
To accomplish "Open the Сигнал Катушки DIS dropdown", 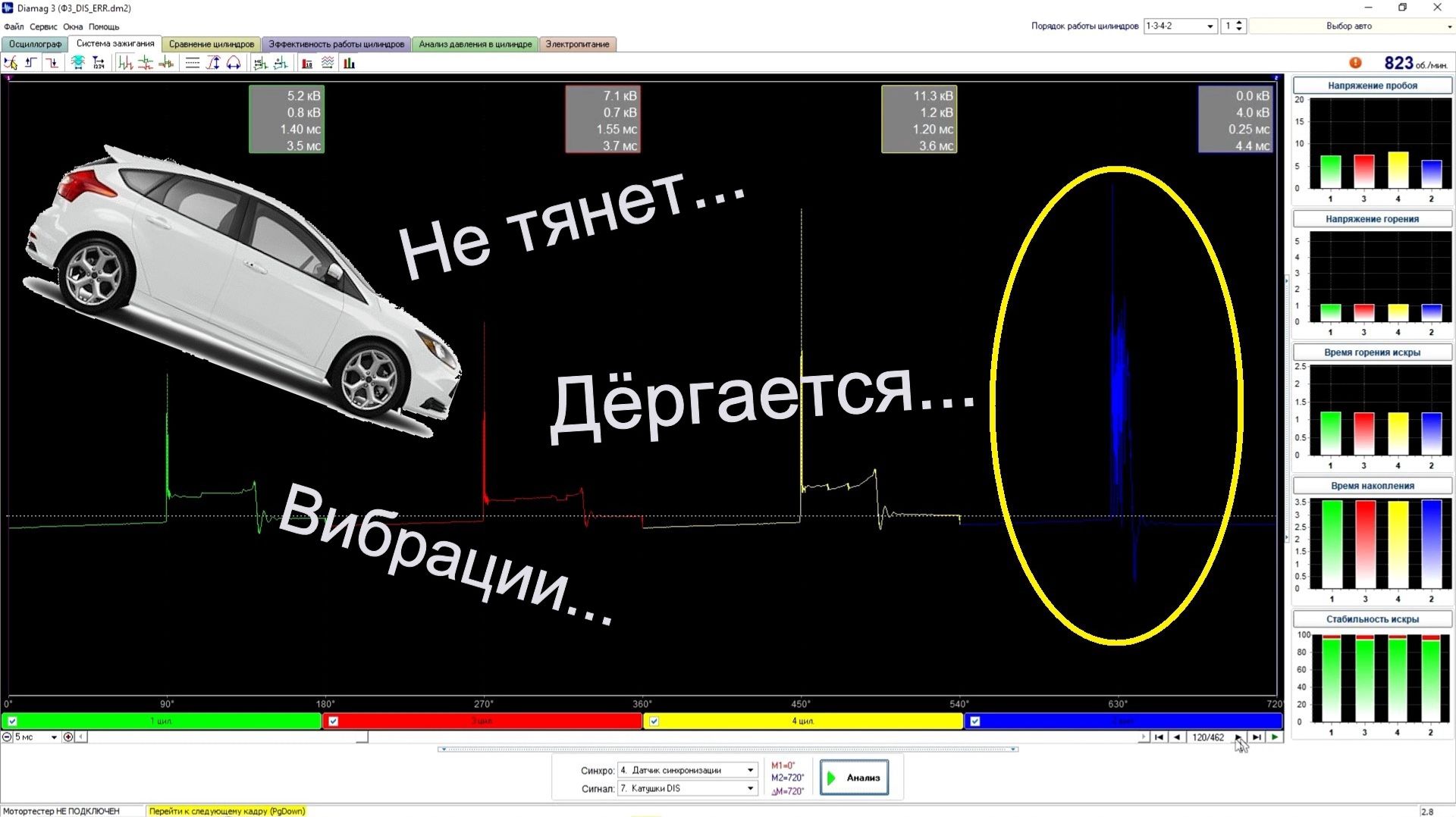I will pos(687,788).
